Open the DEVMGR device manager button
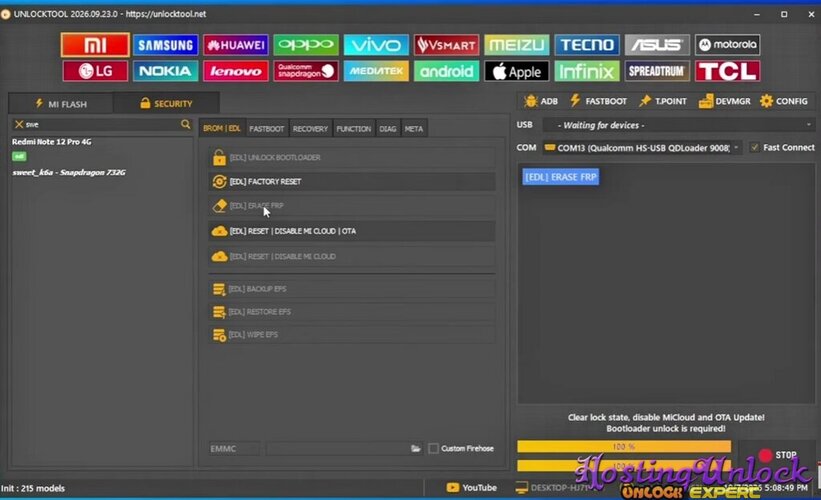 (725, 101)
